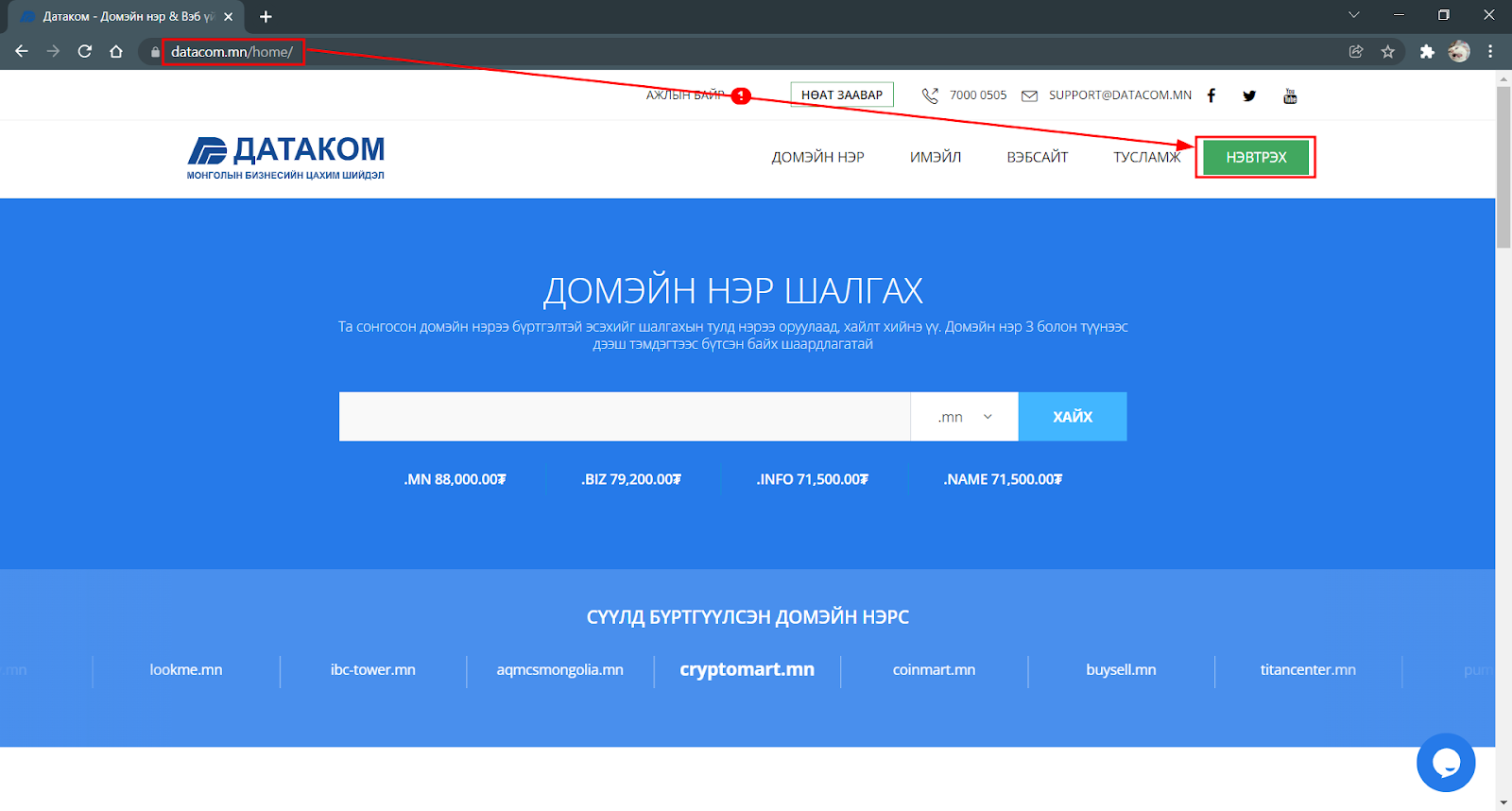Click the page vertical scrollbar thumb
The height and width of the screenshot is (811, 1512).
pyautogui.click(x=1503, y=167)
